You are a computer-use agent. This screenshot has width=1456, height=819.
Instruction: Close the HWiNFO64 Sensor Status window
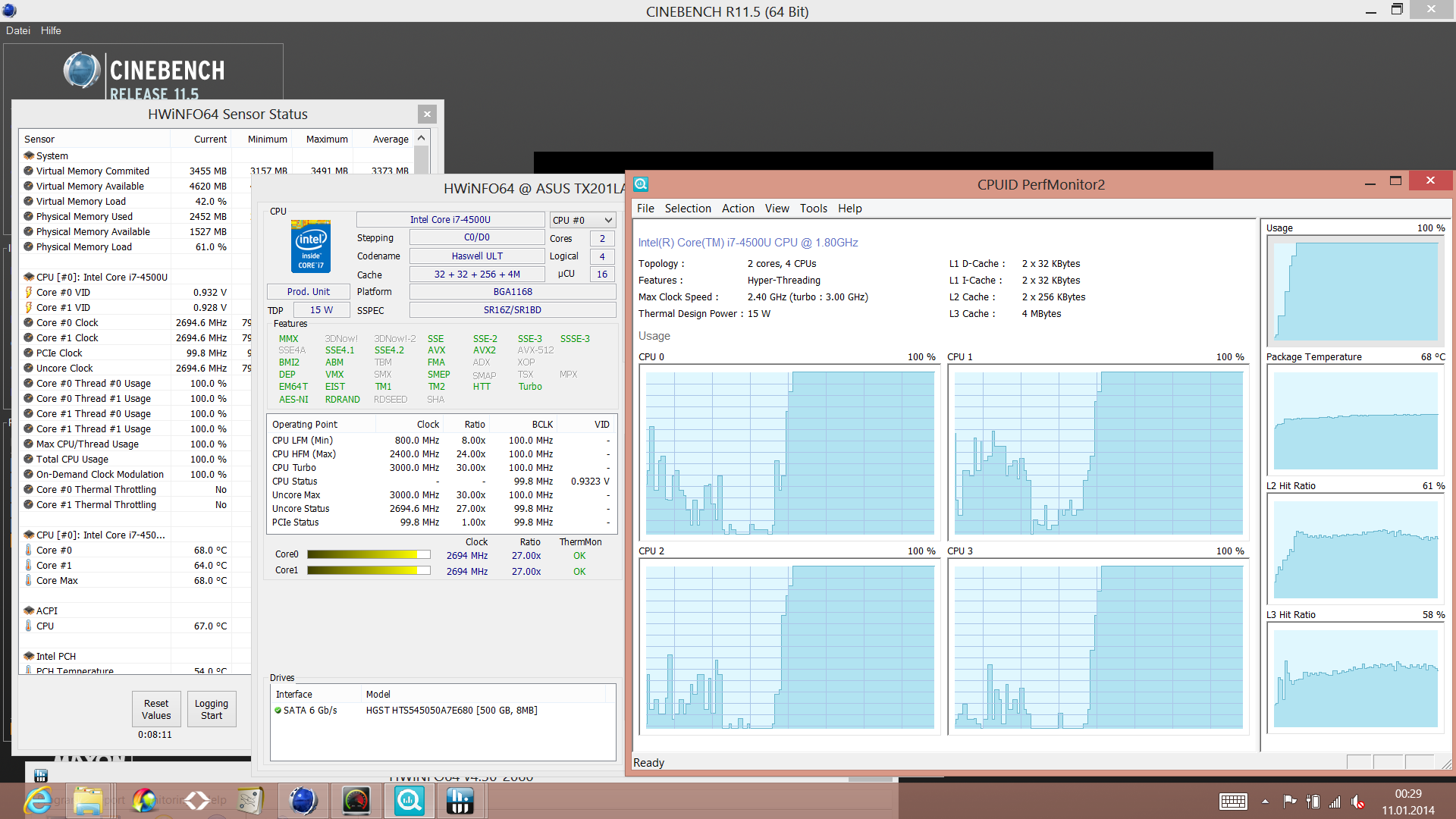coord(427,115)
